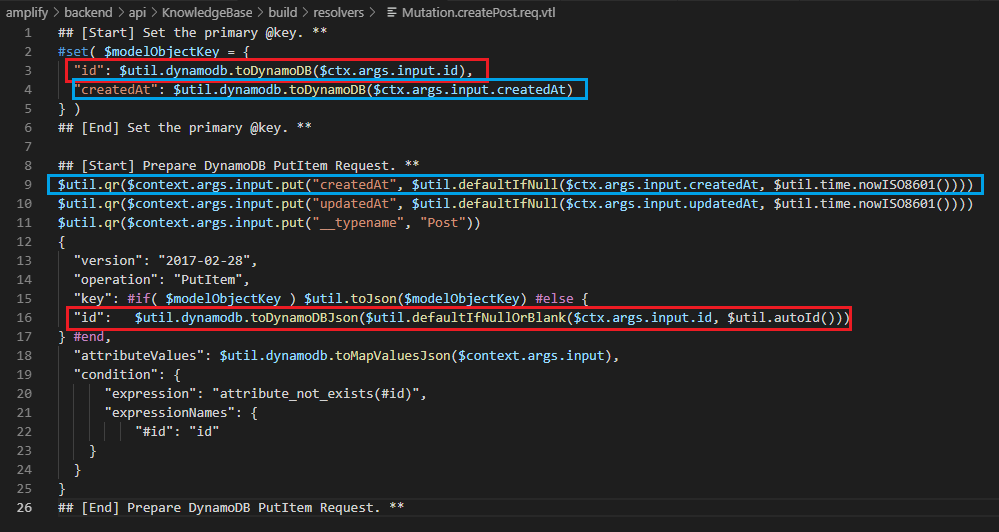The image size is (999, 532).
Task: Click line number 9 in gutter
Action: [27, 185]
